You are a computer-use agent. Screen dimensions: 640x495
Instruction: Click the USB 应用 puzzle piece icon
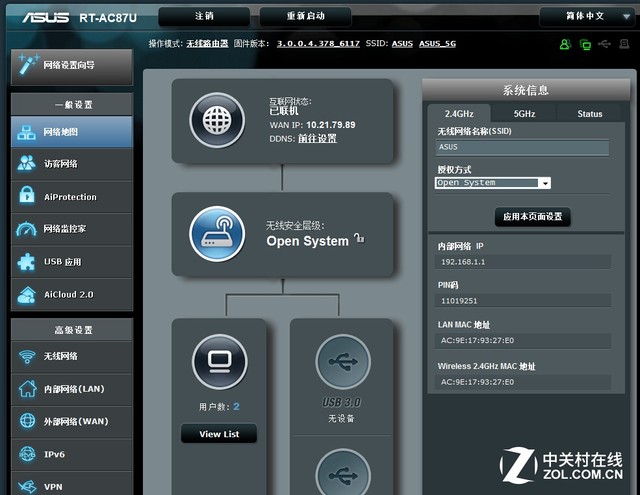(26, 262)
